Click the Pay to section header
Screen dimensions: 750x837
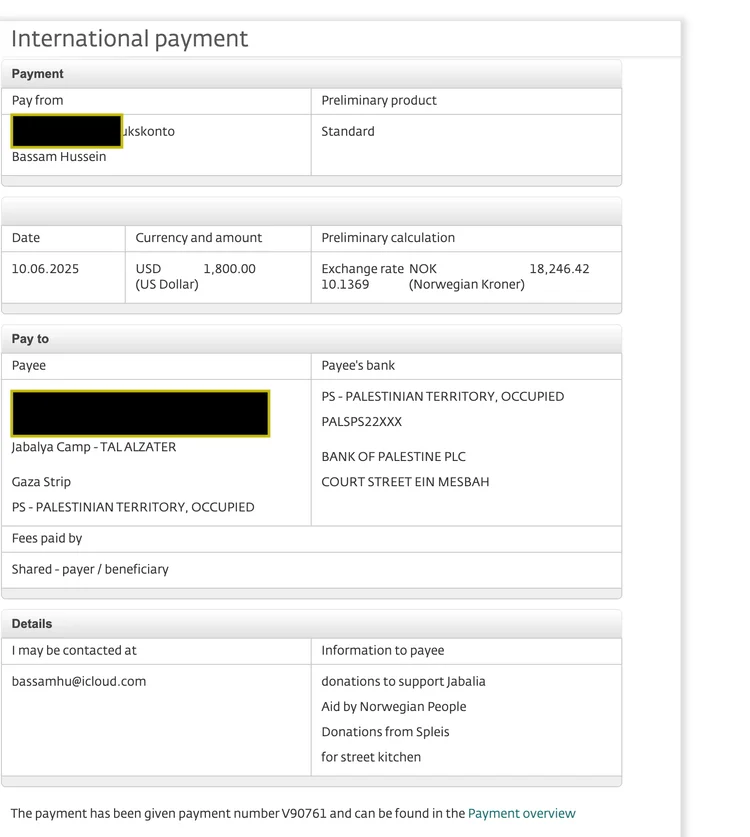coord(30,339)
